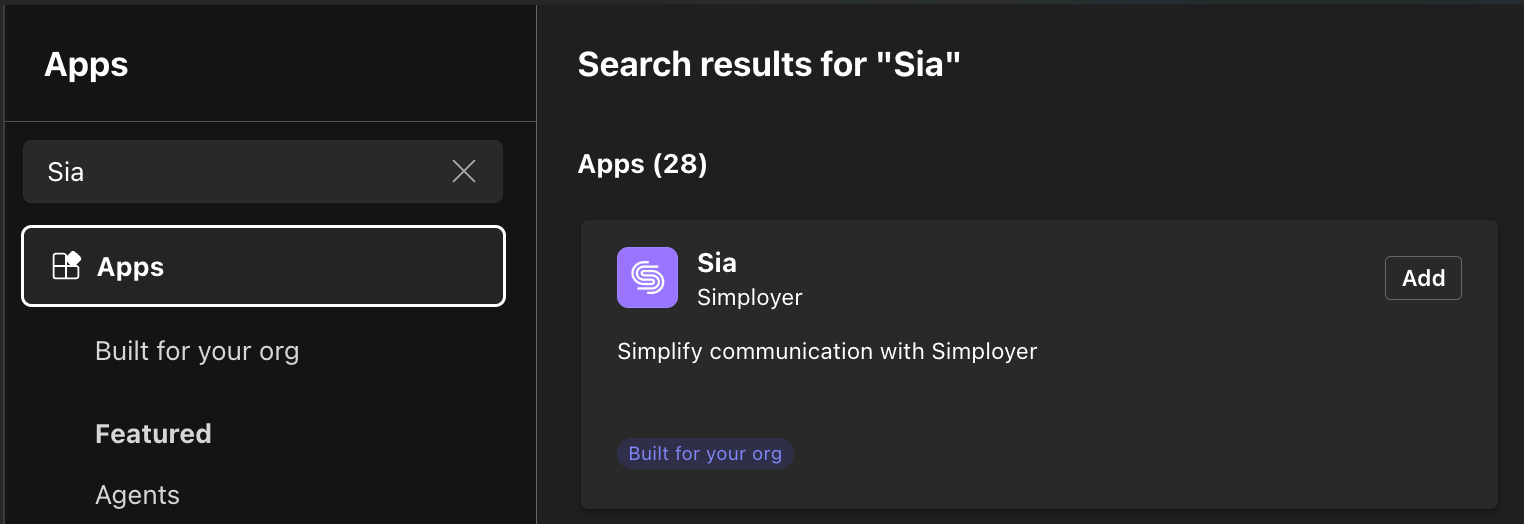Click the Apps grid icon in sidebar

[66, 266]
